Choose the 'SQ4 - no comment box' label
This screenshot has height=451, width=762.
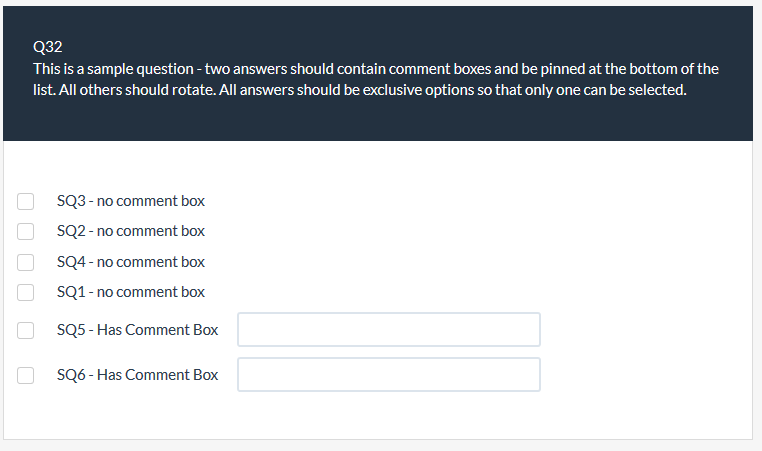point(131,262)
